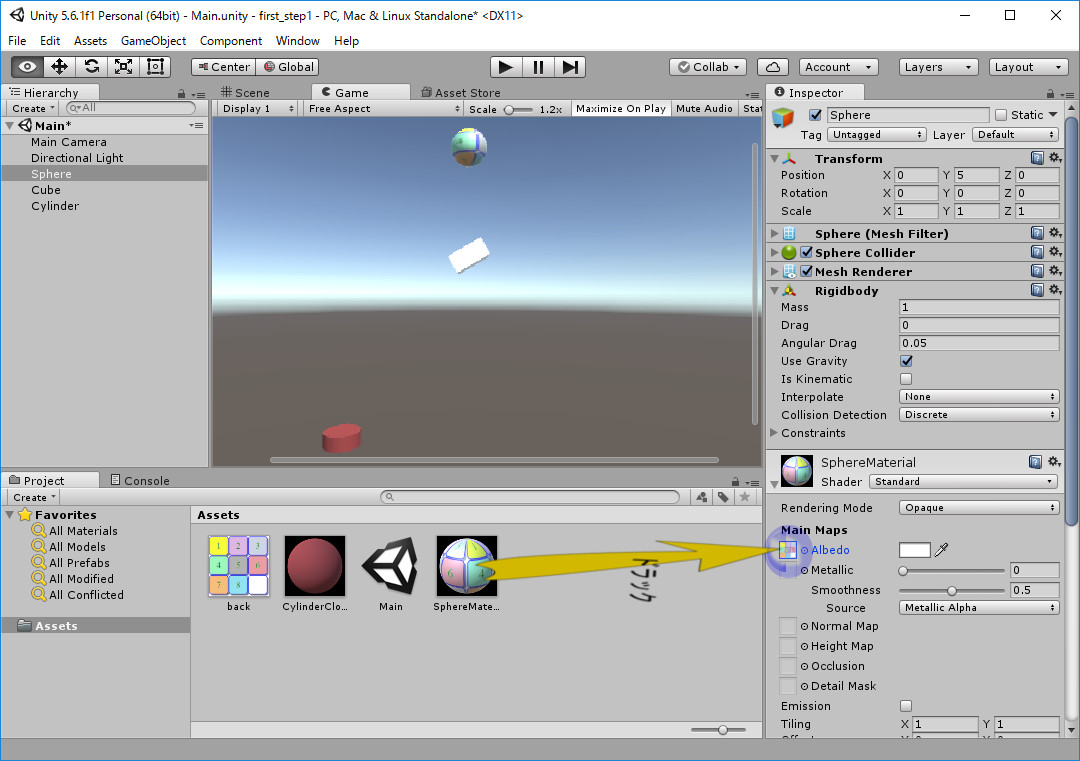Open the Rendering Mode dropdown
The image size is (1080, 761).
pos(979,508)
